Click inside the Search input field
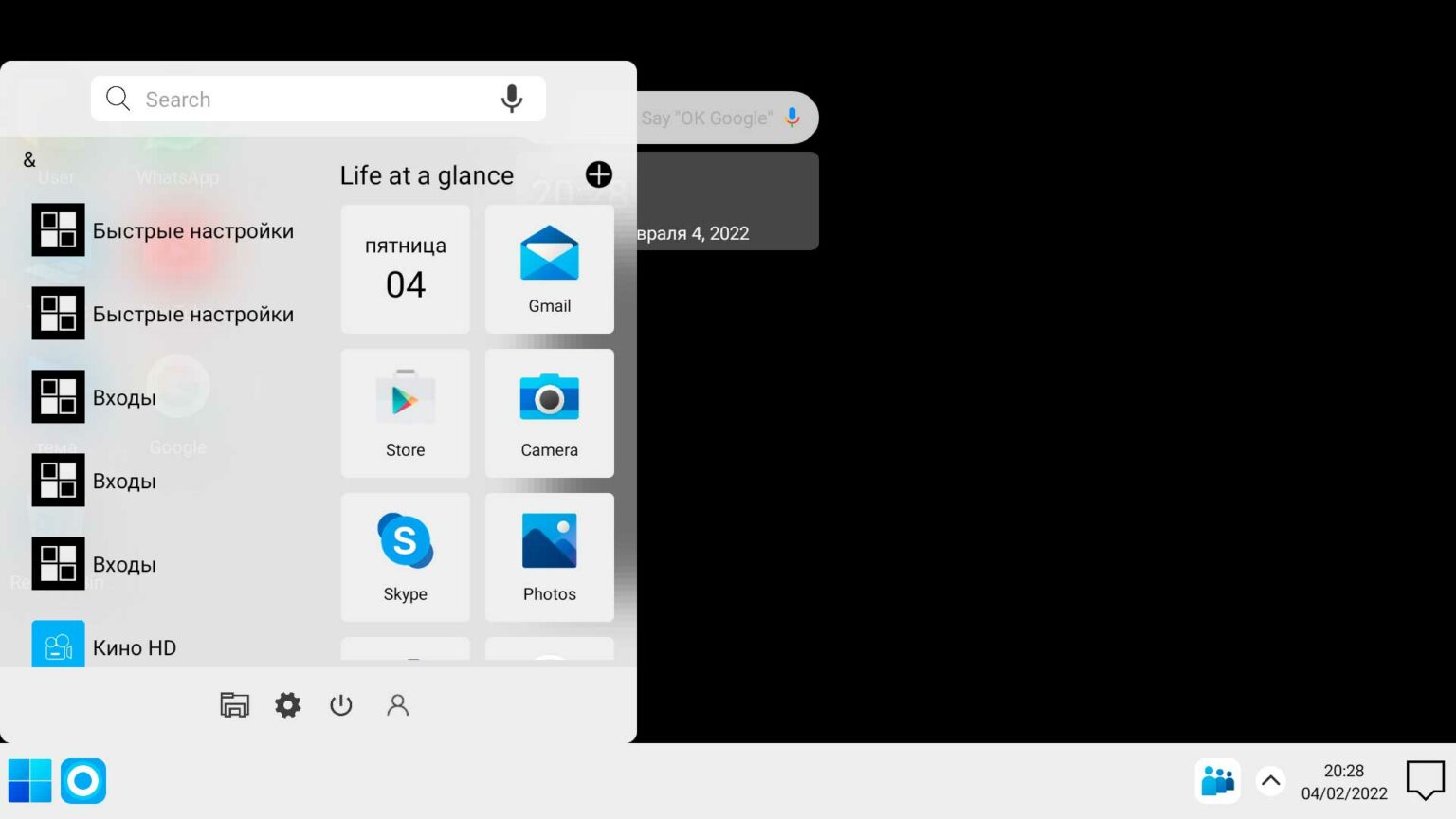This screenshot has width=1456, height=819. pos(284,99)
